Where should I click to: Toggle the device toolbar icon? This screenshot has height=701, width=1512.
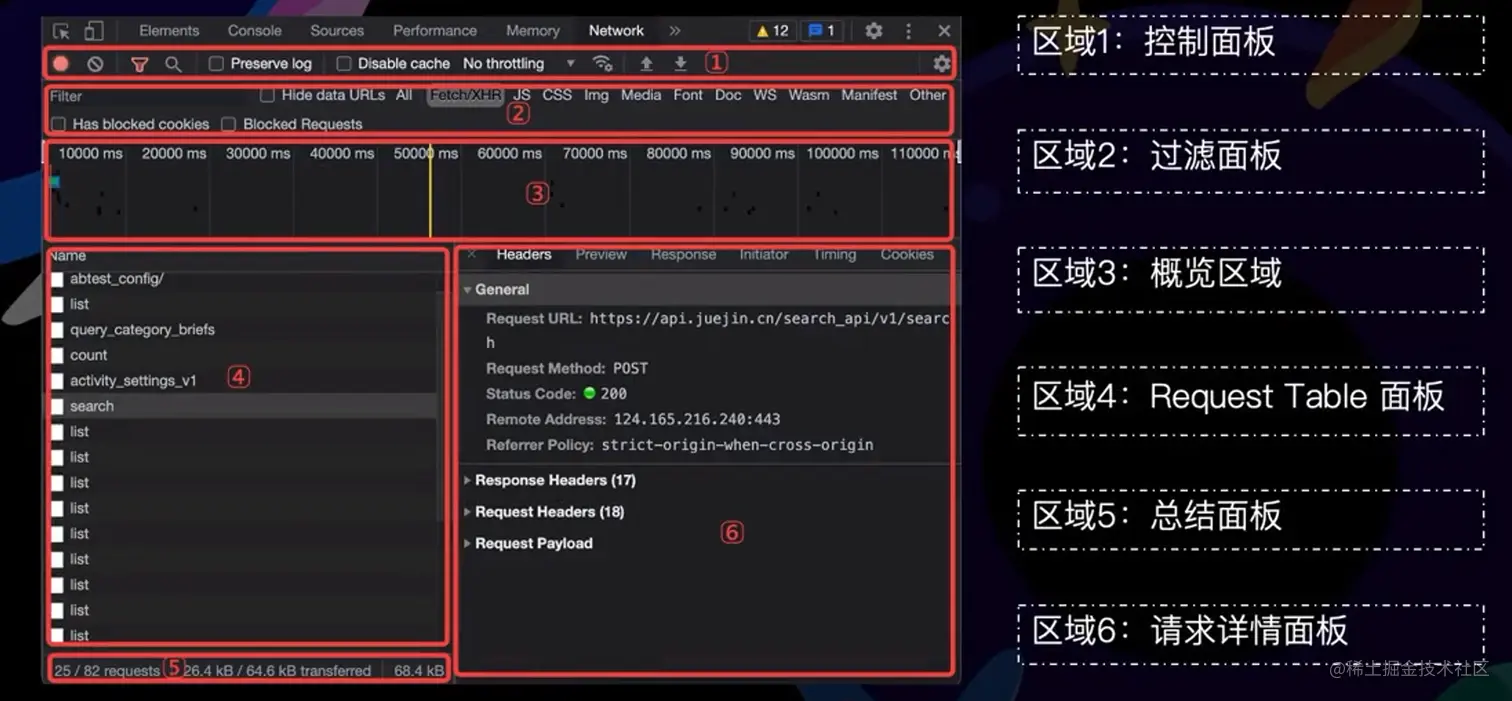pyautogui.click(x=93, y=31)
